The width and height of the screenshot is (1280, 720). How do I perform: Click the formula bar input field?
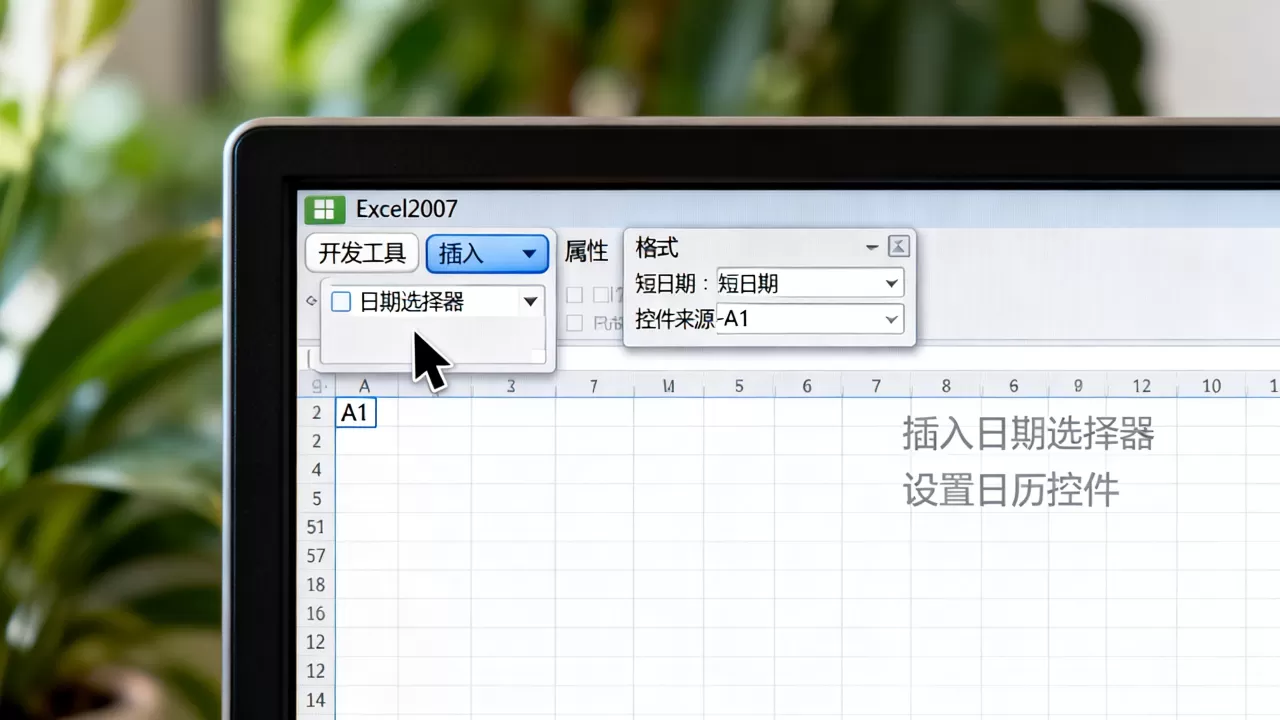coord(790,358)
